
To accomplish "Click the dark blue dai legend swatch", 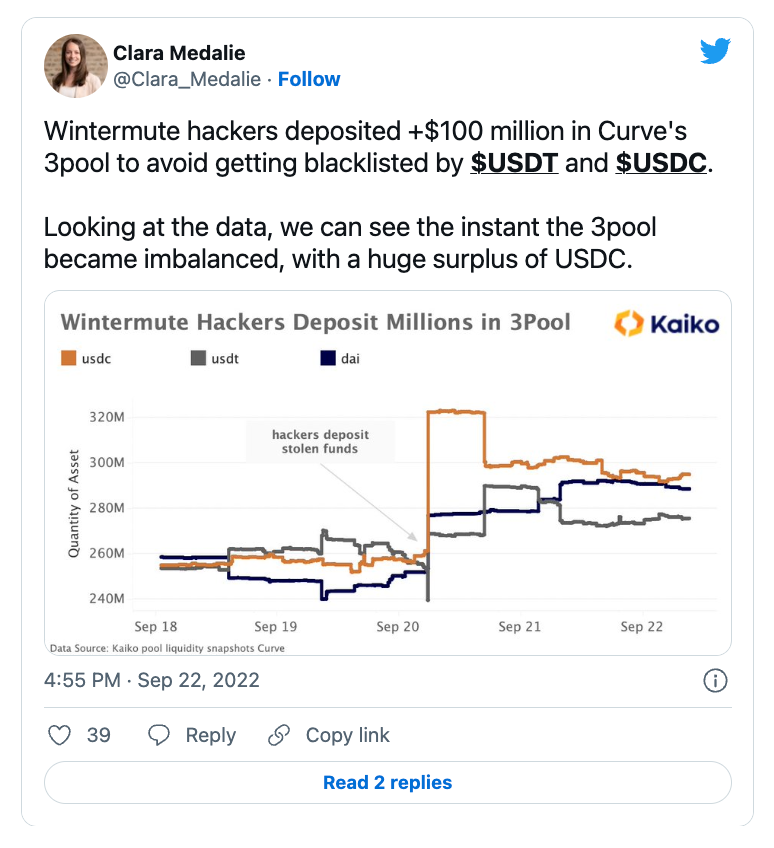I will [328, 358].
